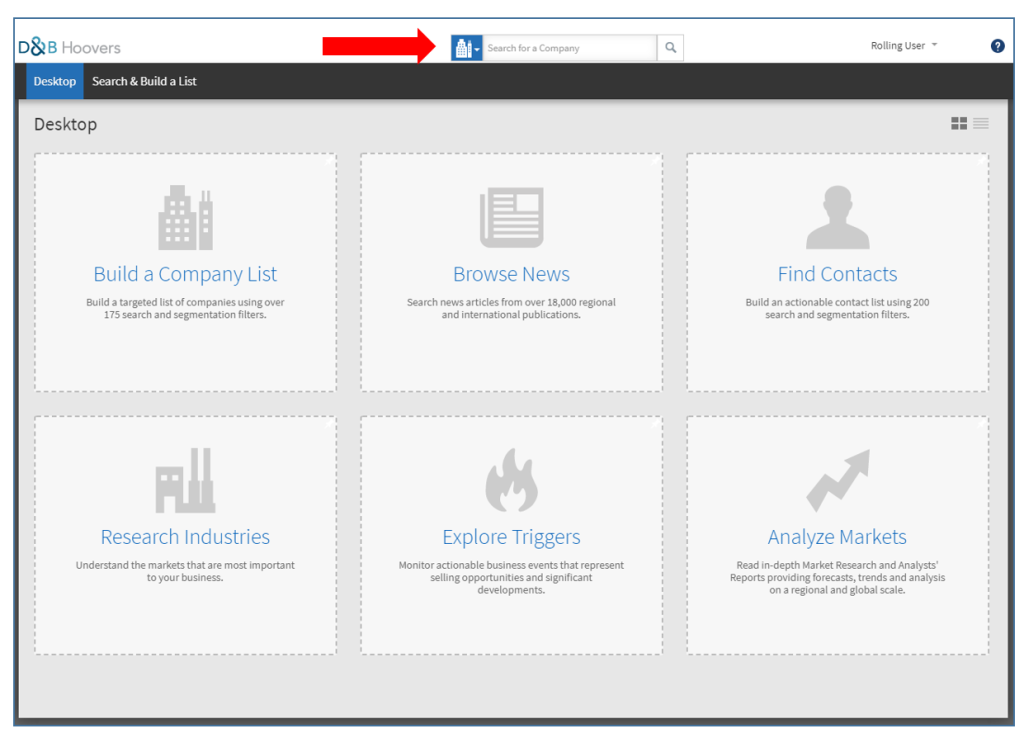Expand the Rolling User account menu

904,46
